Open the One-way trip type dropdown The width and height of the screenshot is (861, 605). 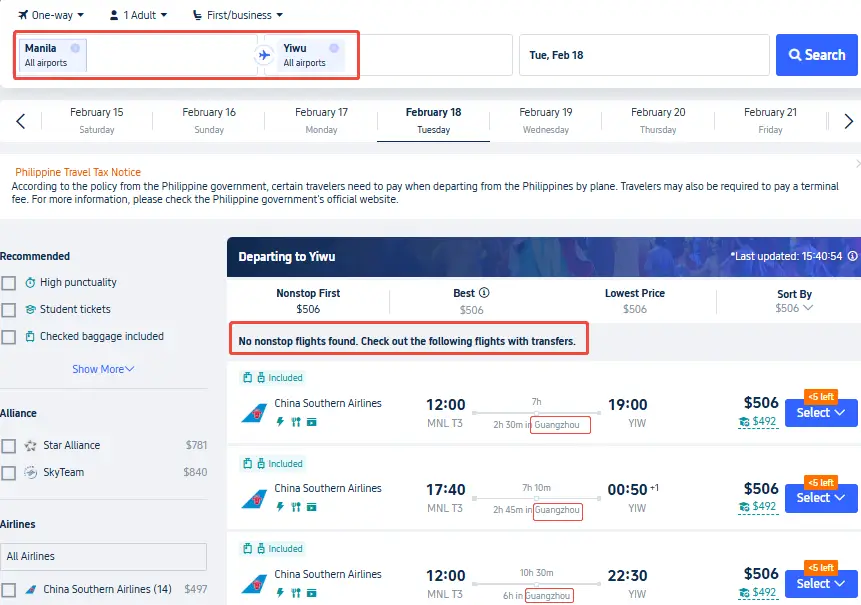tap(51, 15)
